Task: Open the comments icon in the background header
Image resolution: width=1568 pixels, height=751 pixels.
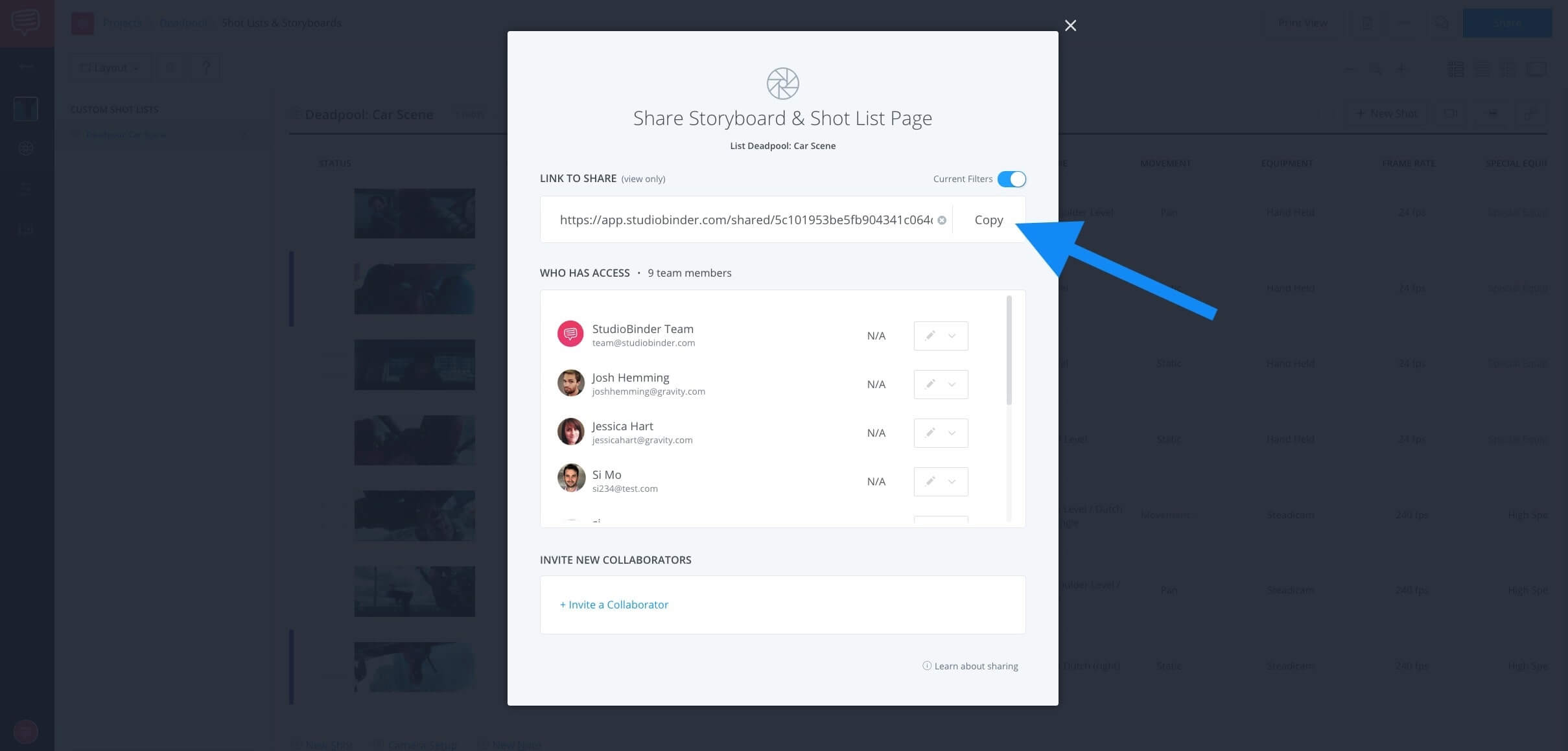Action: 1440,23
